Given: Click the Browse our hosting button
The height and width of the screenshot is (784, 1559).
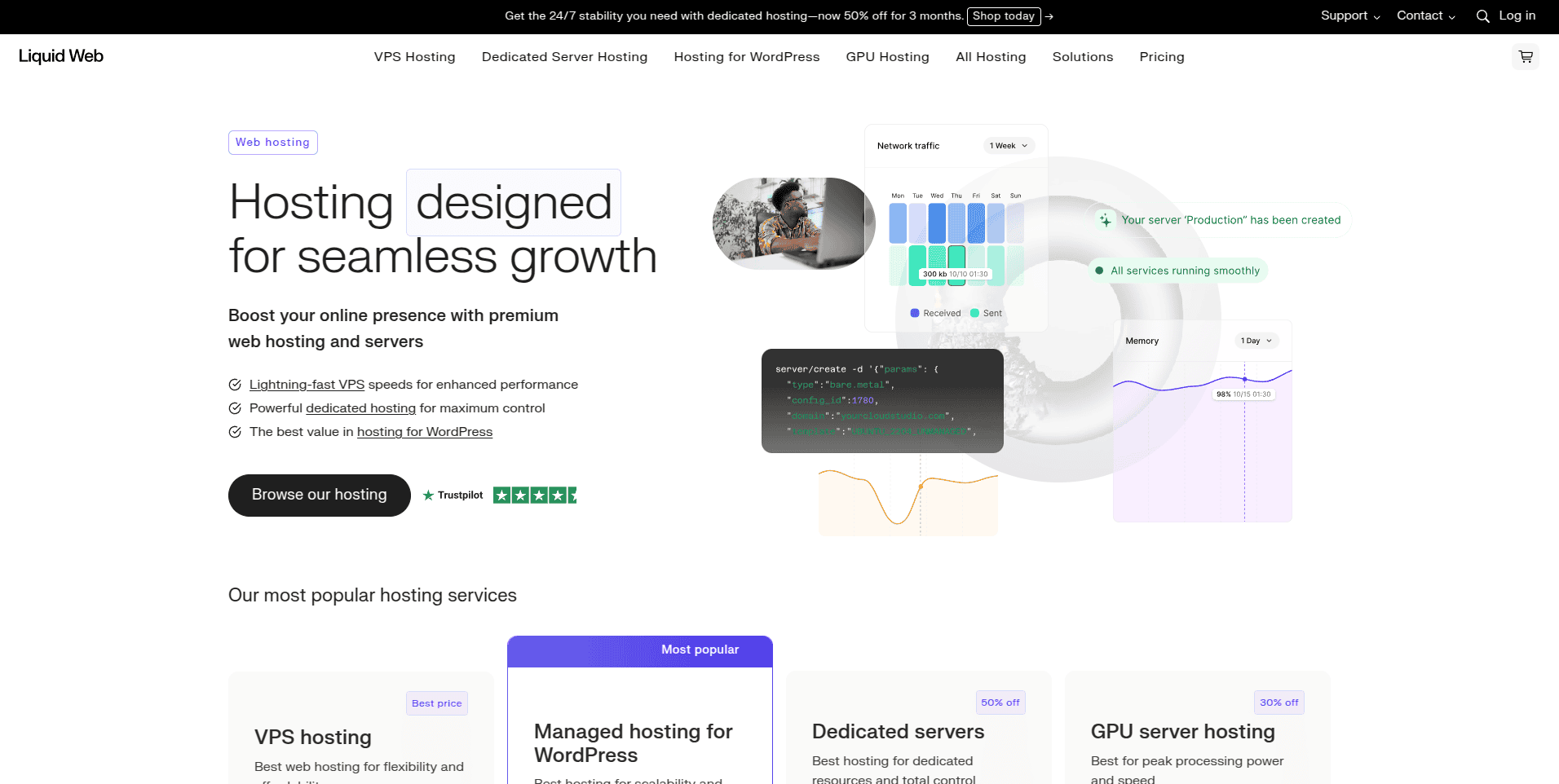Looking at the screenshot, I should 319,495.
